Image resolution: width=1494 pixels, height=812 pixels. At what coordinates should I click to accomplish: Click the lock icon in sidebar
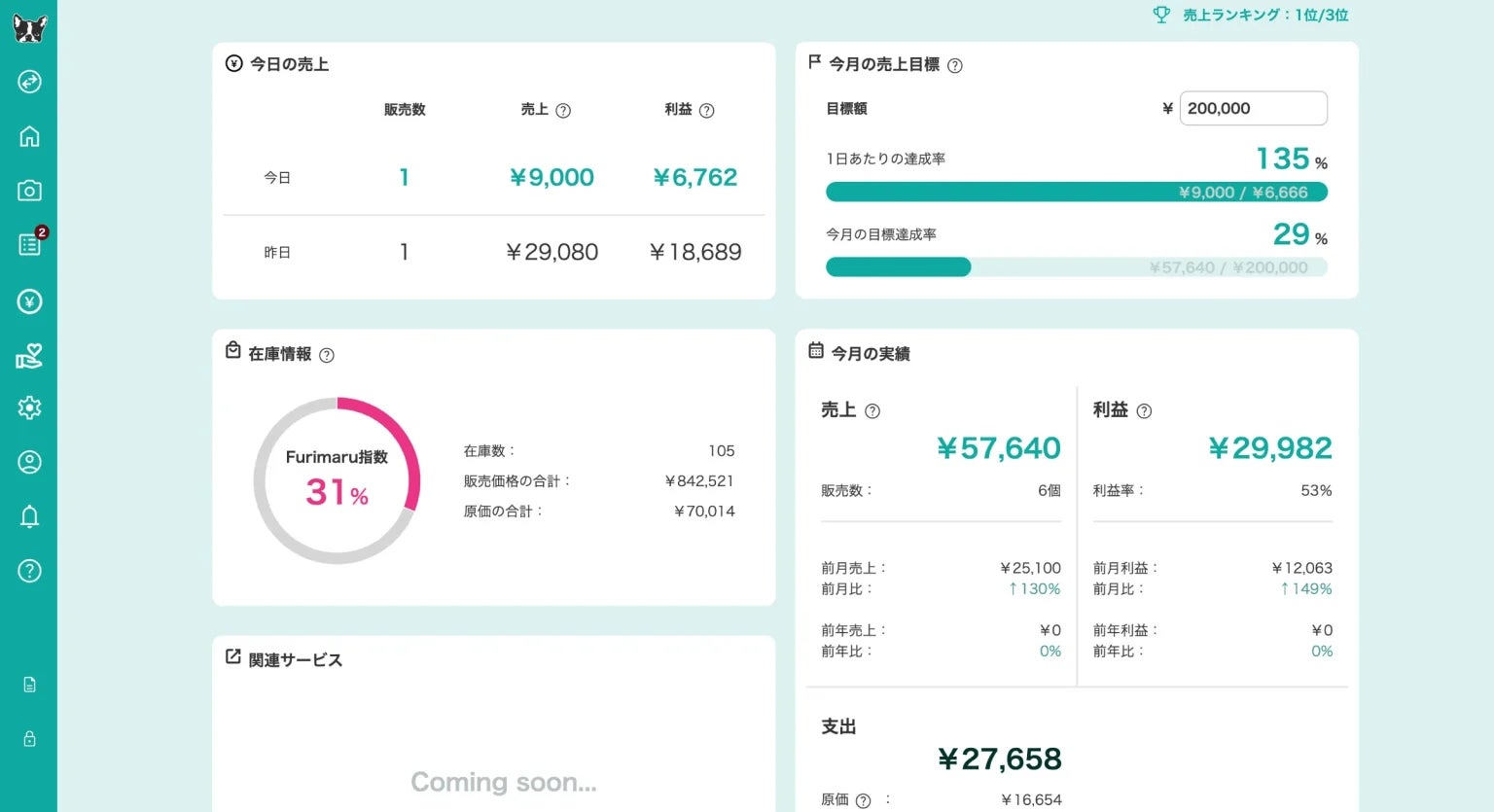[29, 739]
